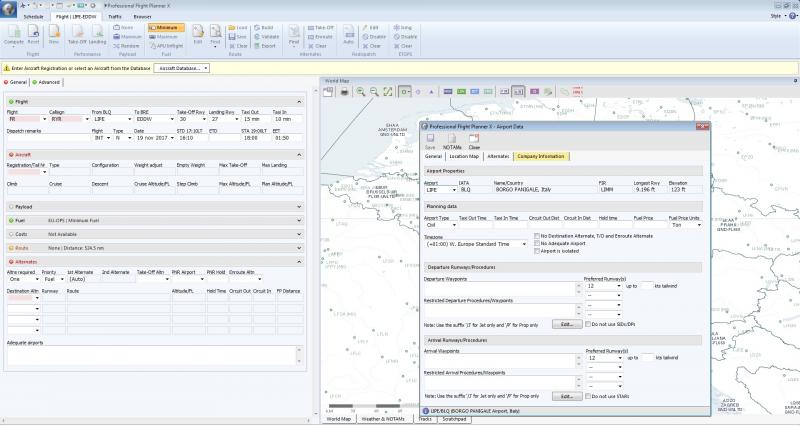800x426 pixels.
Task: Expand the Fuel section
Action: click(299, 221)
